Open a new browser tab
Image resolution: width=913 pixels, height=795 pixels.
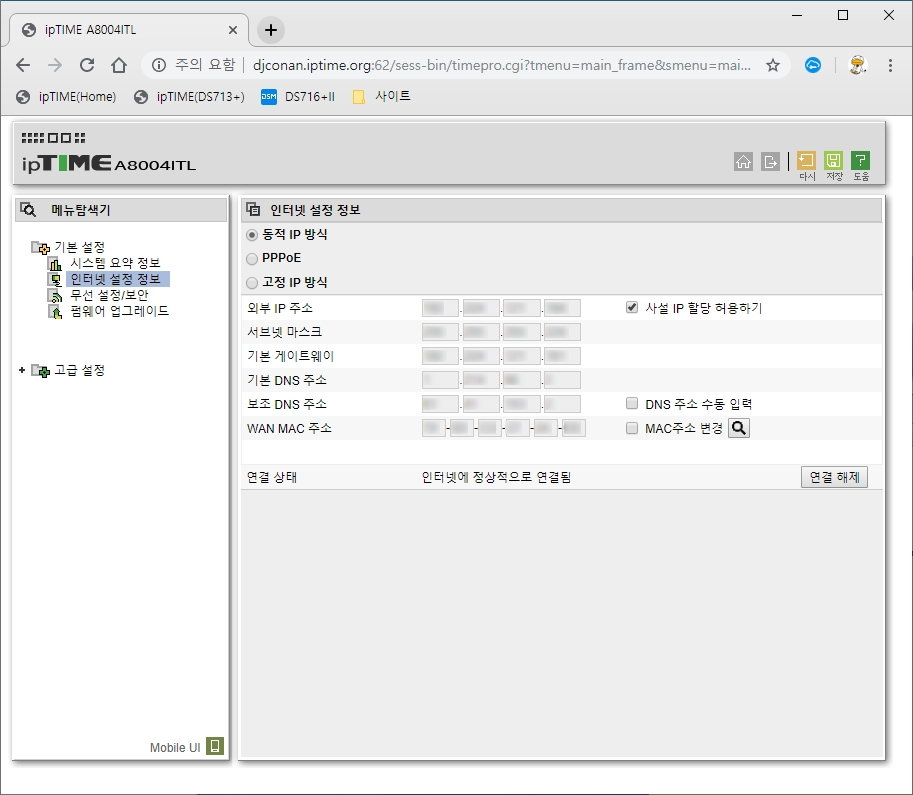(271, 30)
